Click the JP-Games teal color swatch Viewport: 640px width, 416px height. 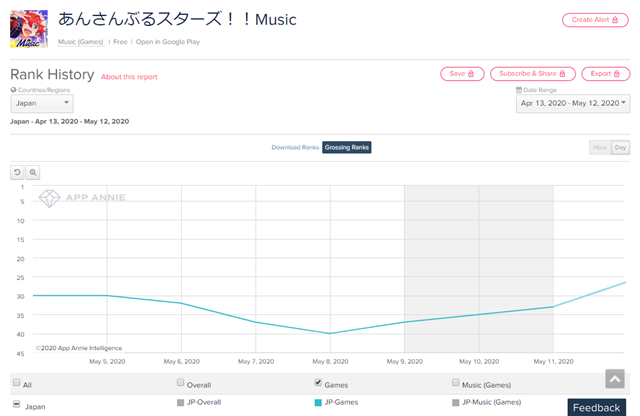pos(318,403)
